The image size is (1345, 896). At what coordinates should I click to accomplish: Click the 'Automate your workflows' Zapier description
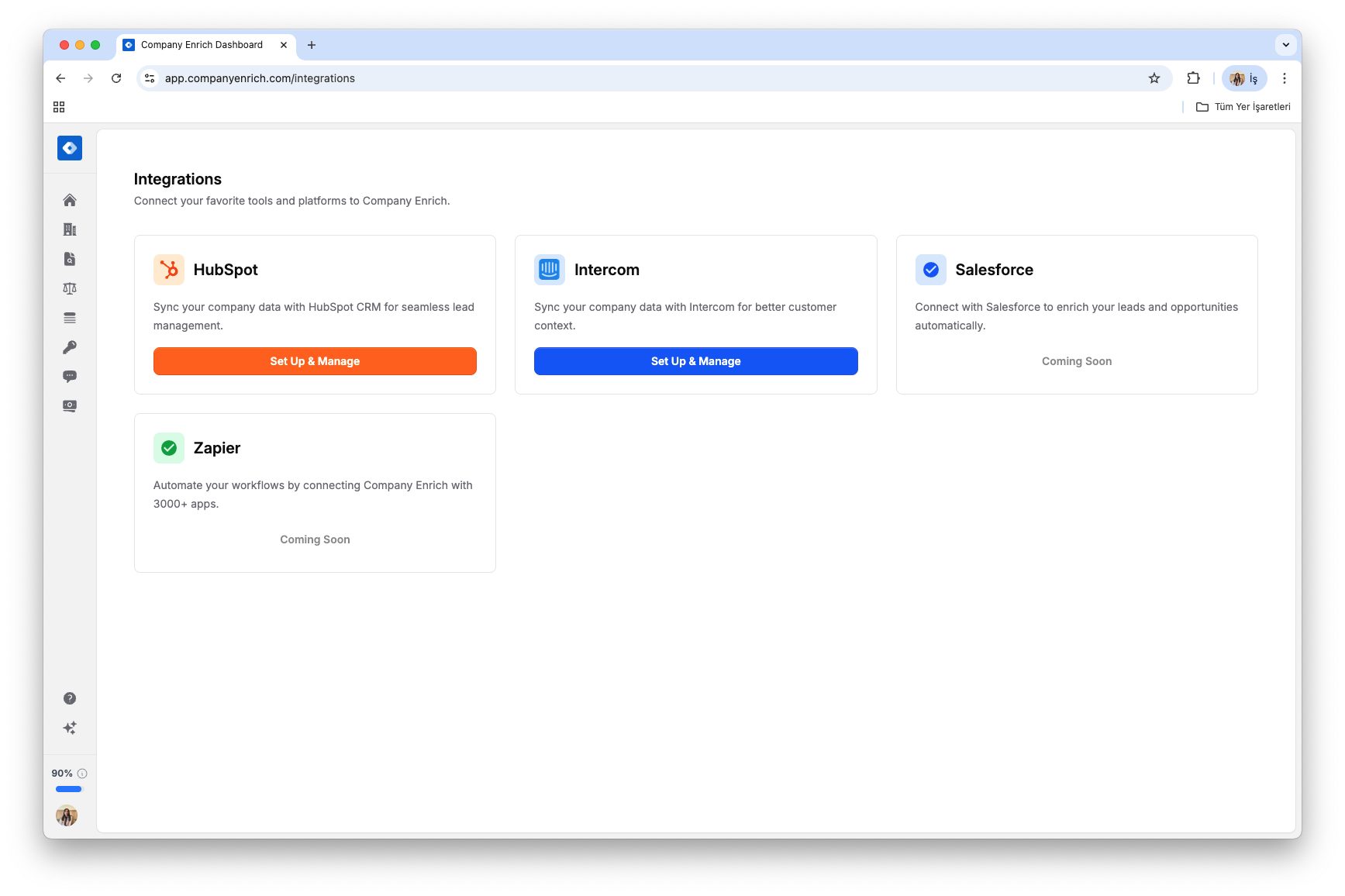click(x=313, y=495)
